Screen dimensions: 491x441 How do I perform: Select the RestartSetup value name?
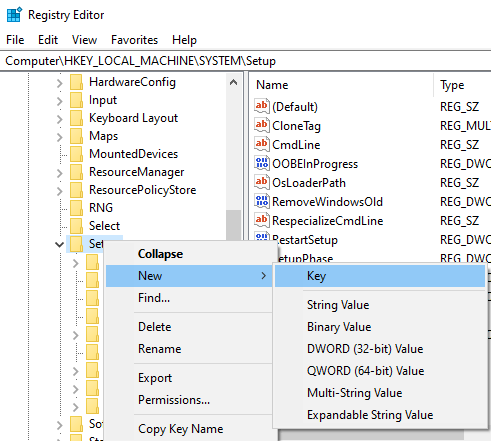[x=305, y=240]
